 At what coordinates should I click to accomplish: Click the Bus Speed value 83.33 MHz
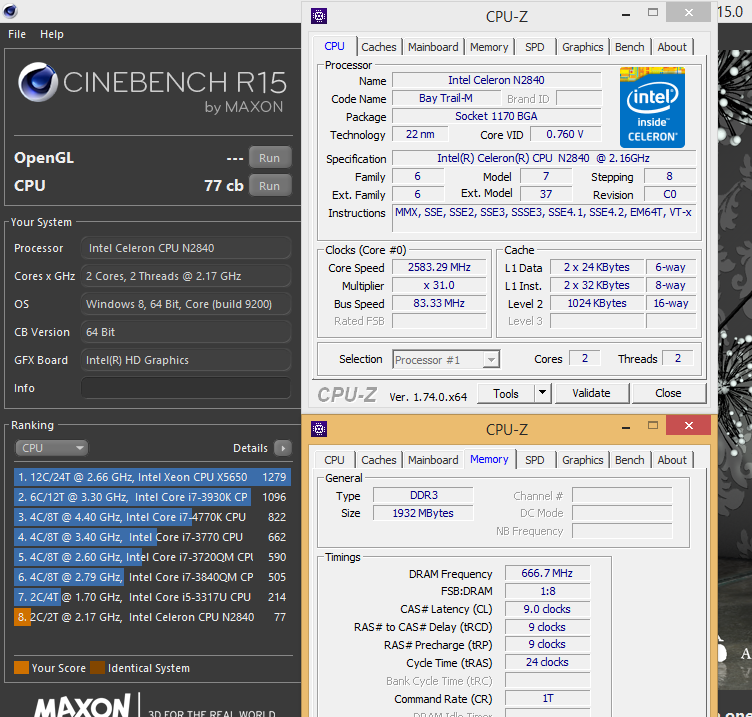tap(439, 303)
